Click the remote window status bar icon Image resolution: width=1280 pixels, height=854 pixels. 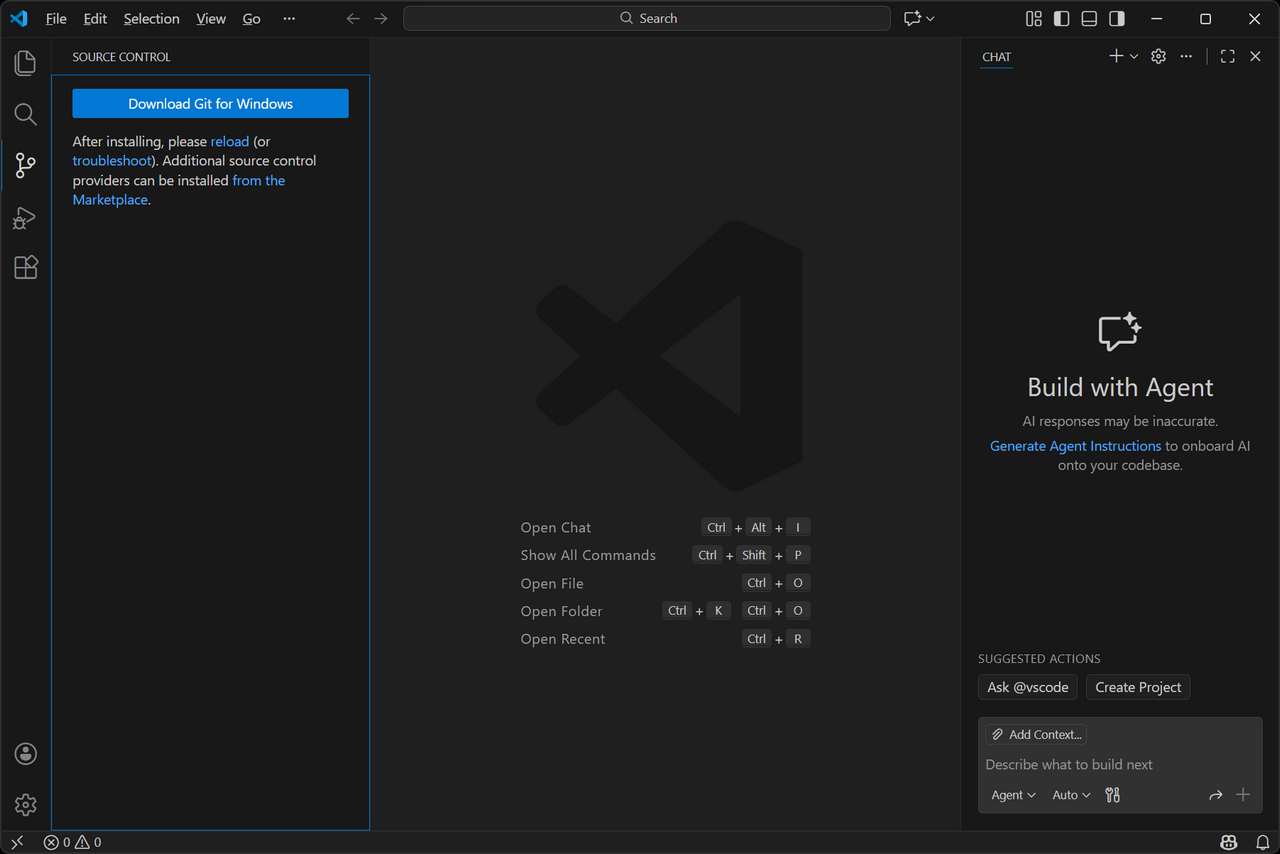point(17,842)
